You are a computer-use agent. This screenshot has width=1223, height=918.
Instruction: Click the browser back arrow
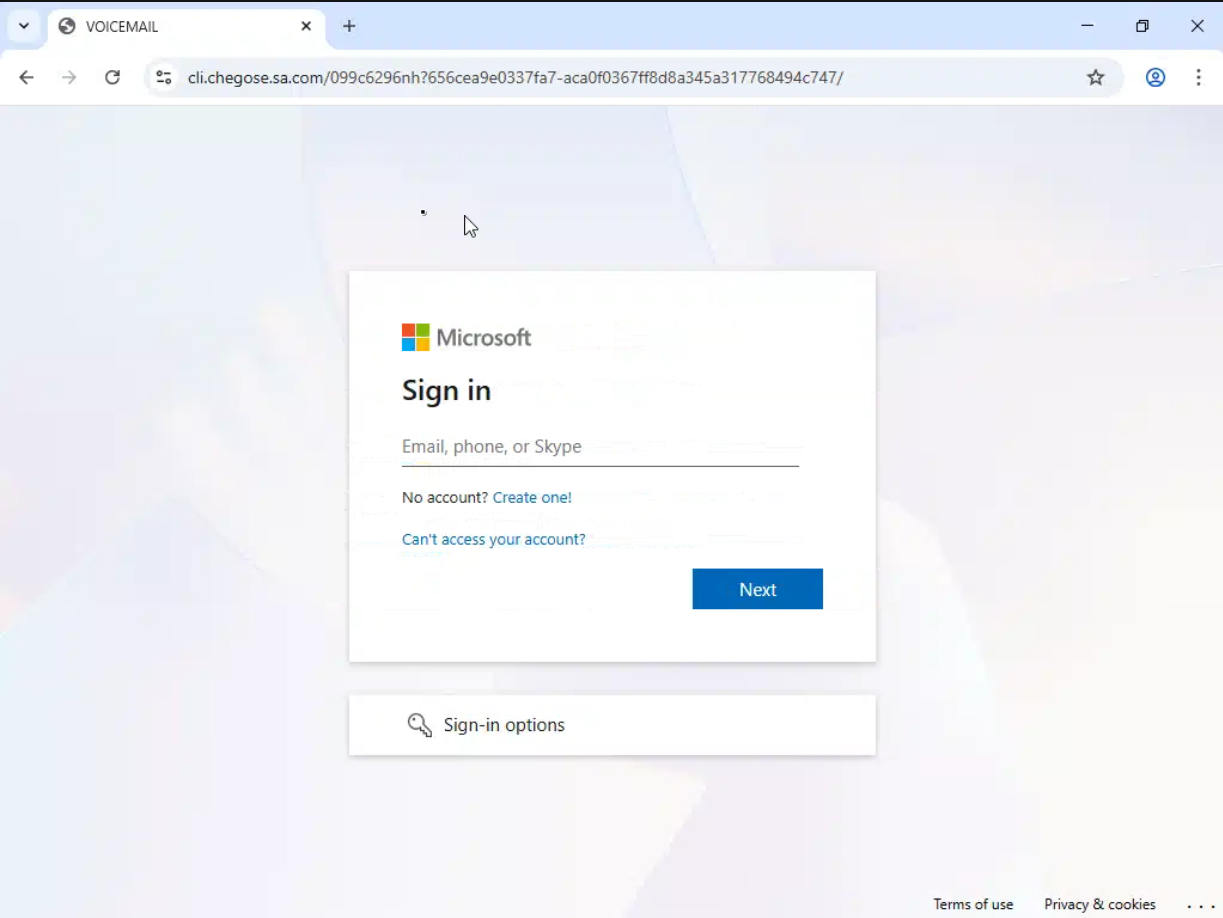[x=26, y=77]
